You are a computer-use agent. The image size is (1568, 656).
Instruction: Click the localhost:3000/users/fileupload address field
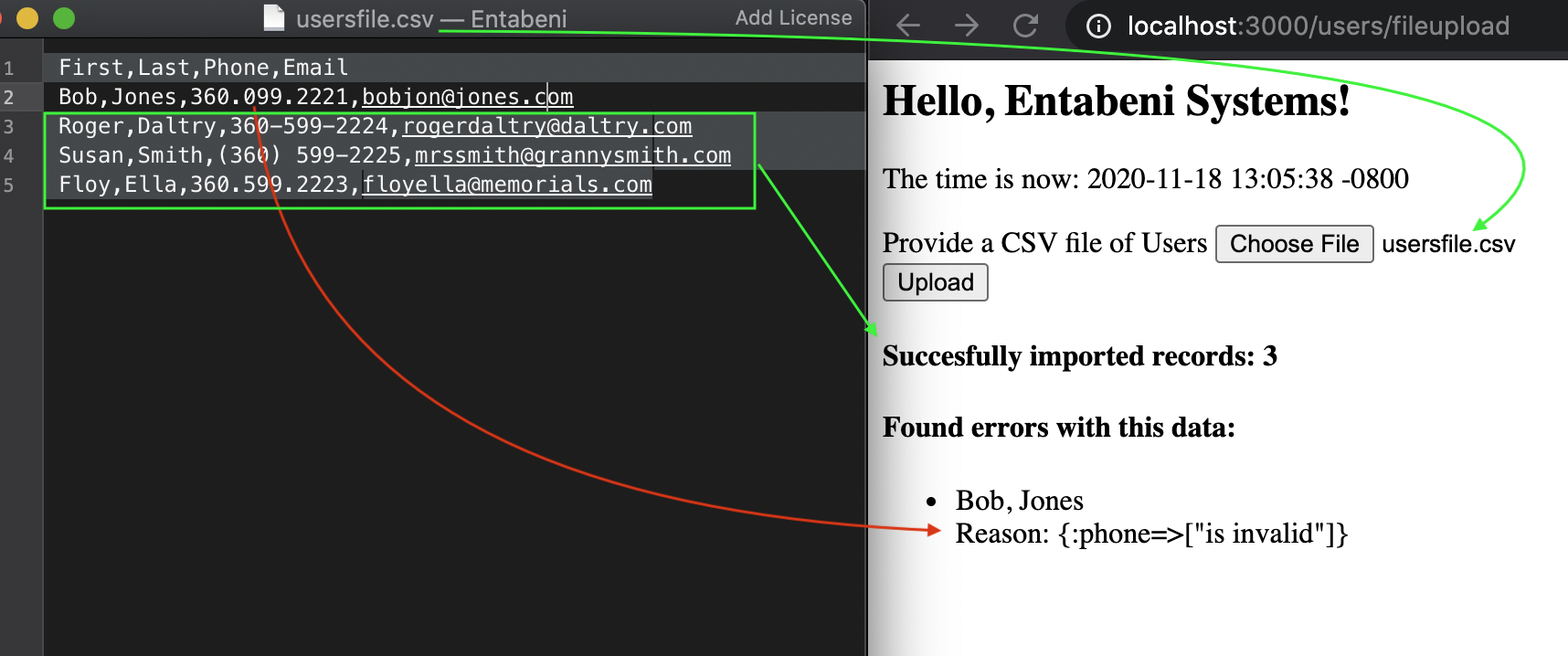coord(1318,26)
